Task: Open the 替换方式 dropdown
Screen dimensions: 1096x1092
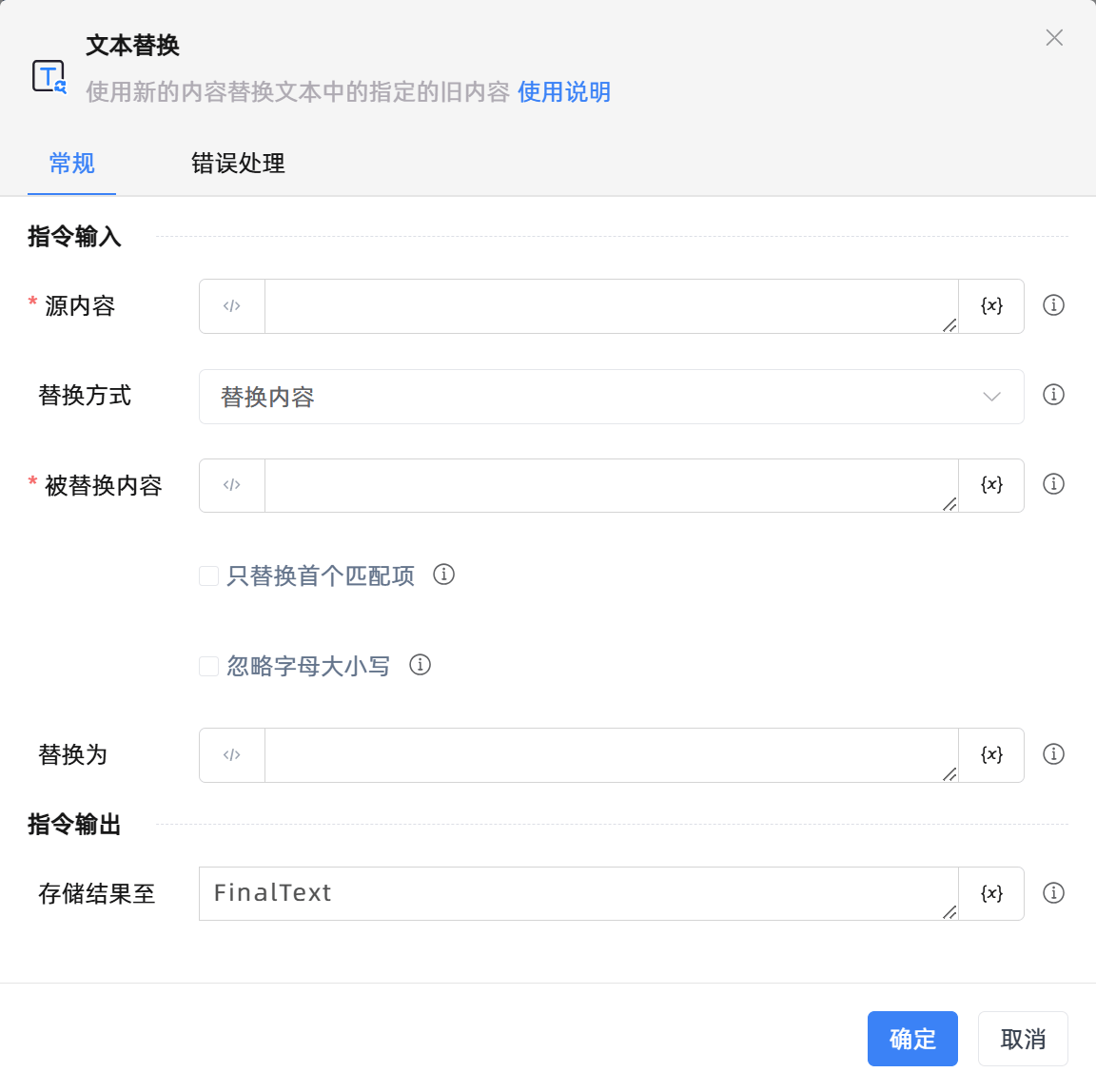Action: 611,397
